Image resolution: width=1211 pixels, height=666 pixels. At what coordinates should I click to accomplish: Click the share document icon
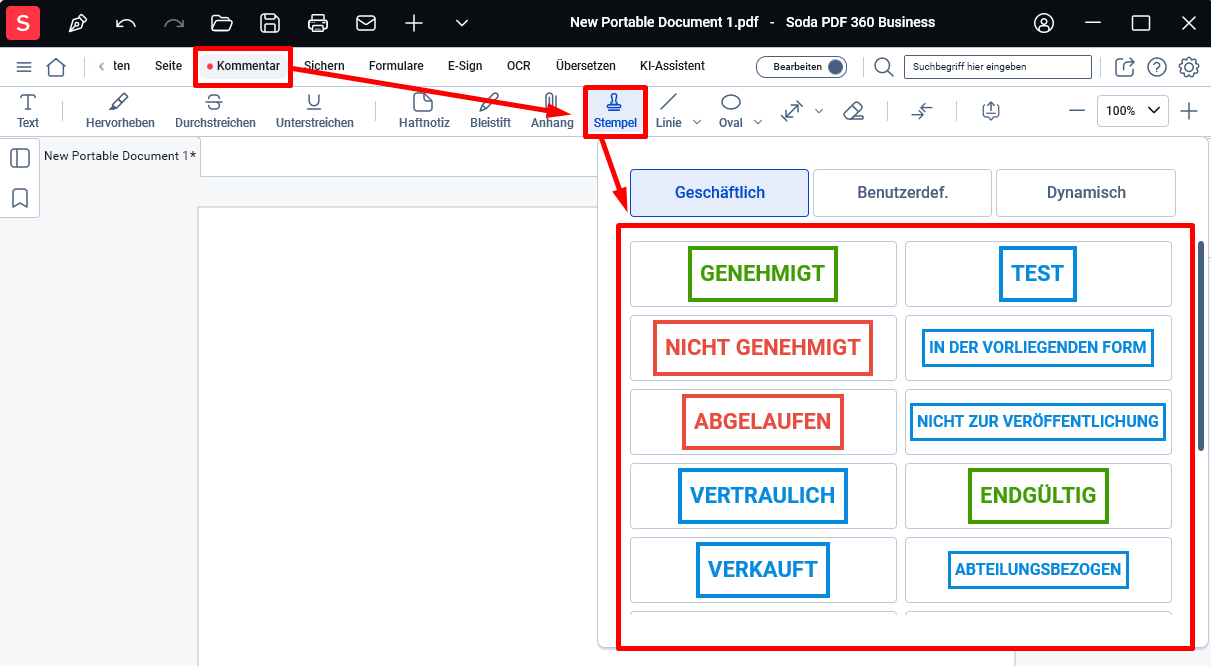1125,67
